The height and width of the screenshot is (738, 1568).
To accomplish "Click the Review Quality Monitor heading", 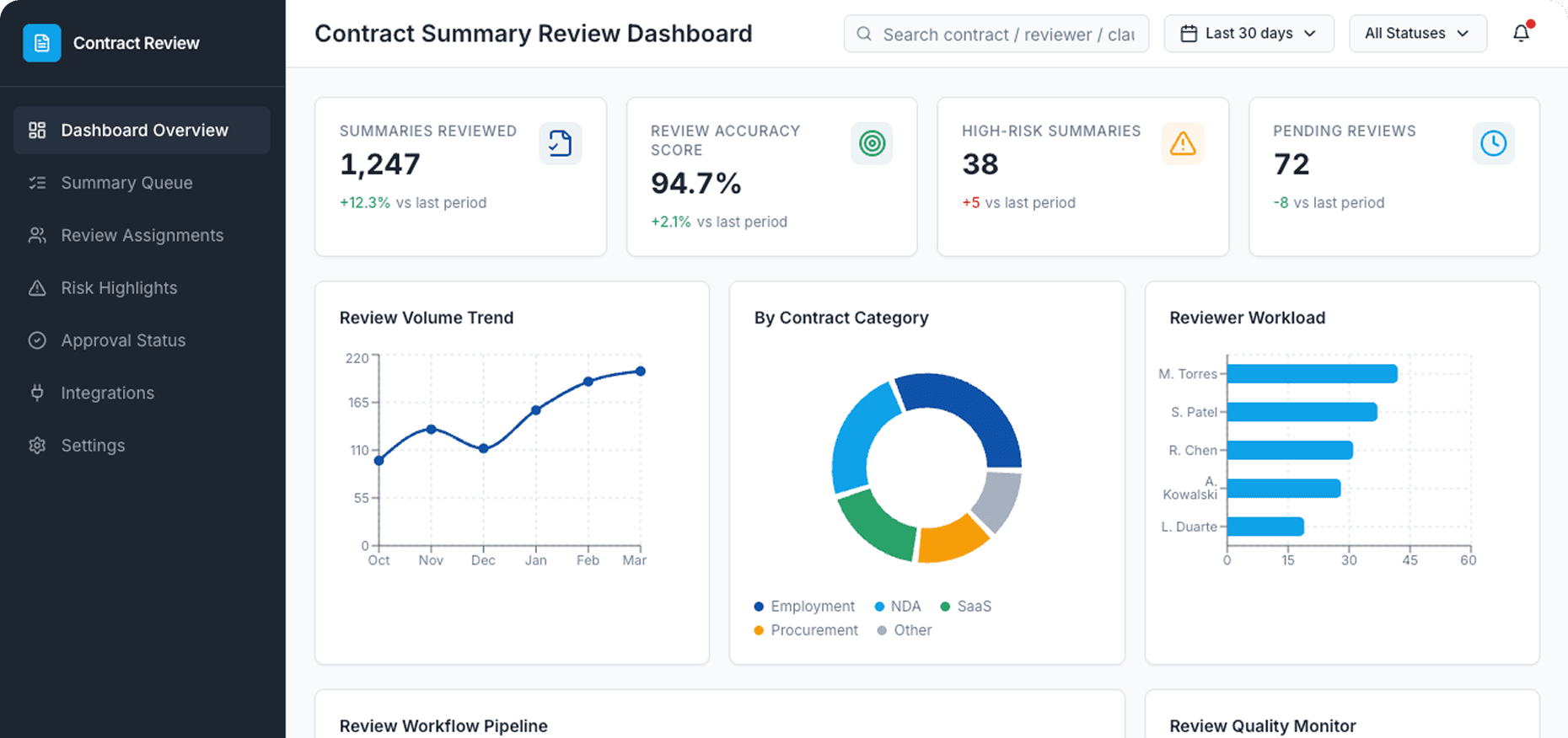I will point(1263,726).
